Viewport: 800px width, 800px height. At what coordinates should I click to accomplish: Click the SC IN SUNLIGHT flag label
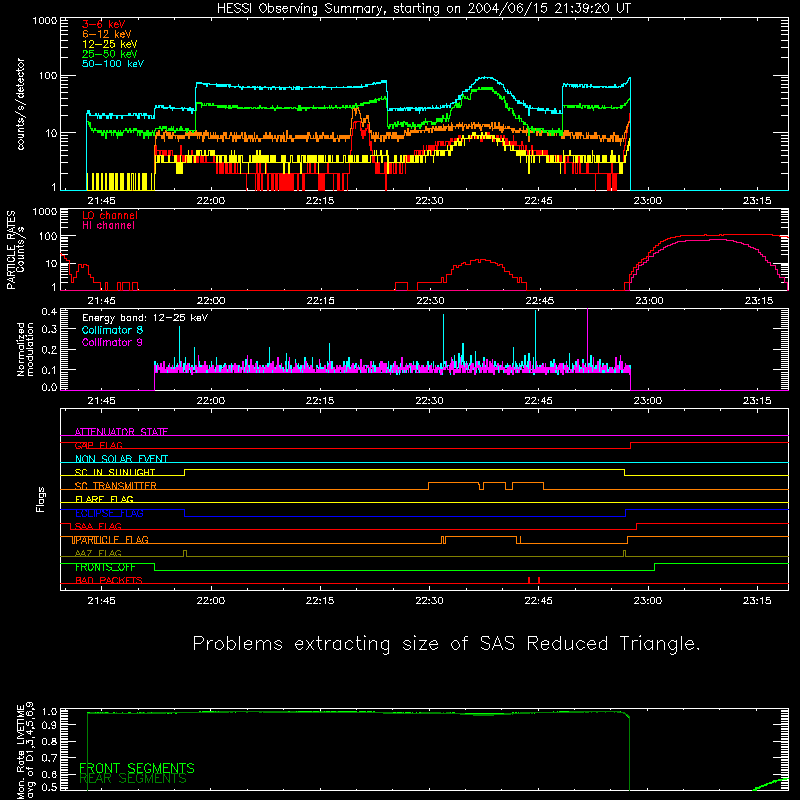(115, 472)
